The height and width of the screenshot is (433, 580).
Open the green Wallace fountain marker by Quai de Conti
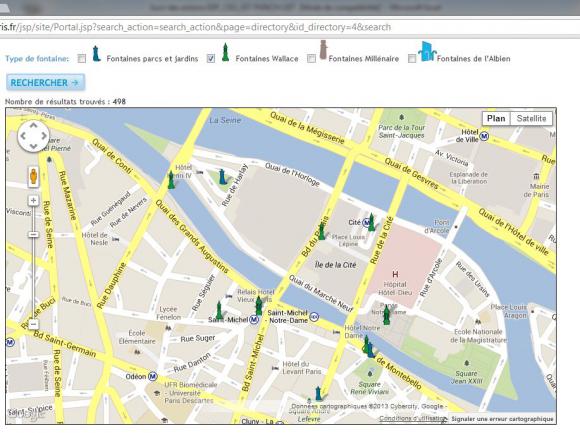coord(171,180)
